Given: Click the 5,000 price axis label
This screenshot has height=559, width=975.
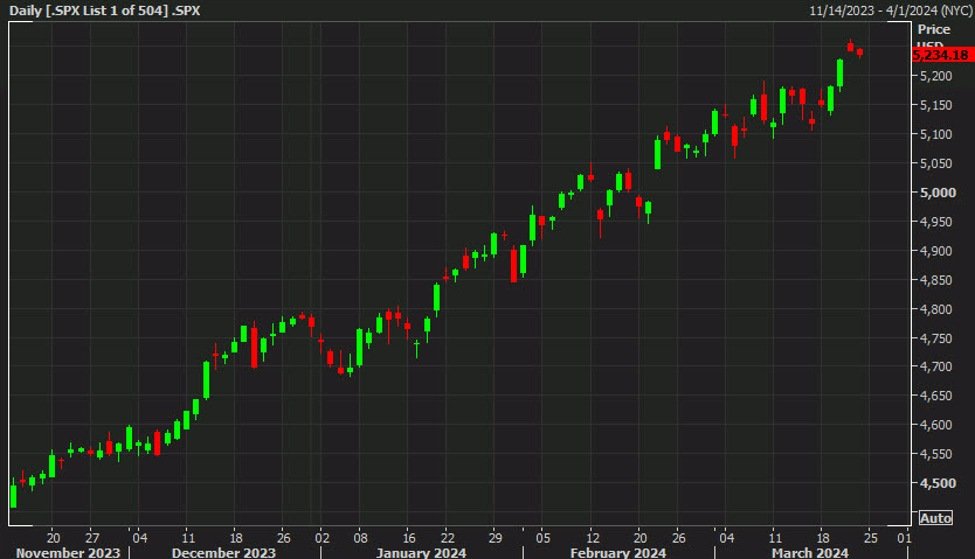Looking at the screenshot, I should pyautogui.click(x=936, y=193).
